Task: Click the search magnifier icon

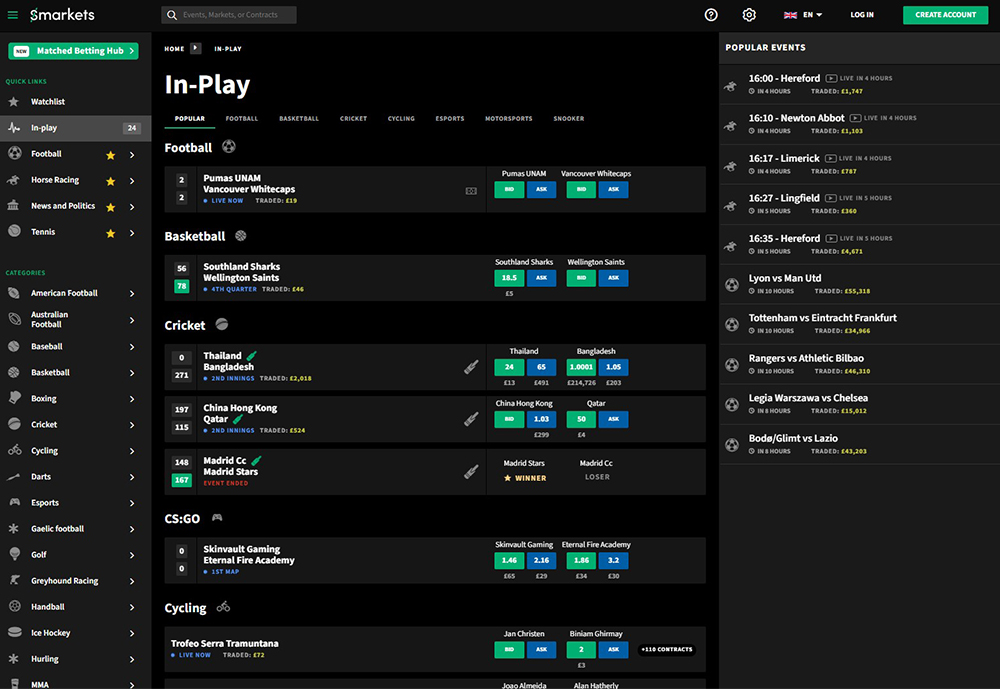Action: pos(172,15)
